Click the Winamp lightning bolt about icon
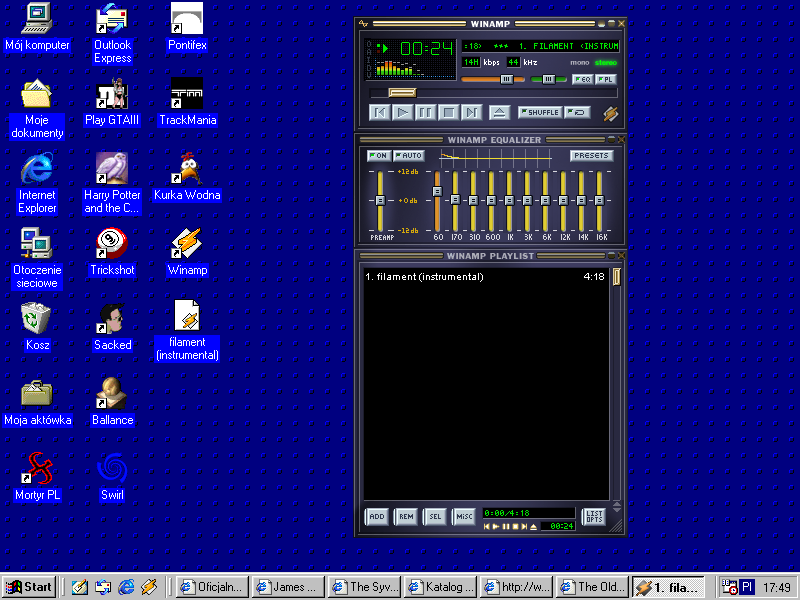The image size is (800, 600). coord(610,113)
